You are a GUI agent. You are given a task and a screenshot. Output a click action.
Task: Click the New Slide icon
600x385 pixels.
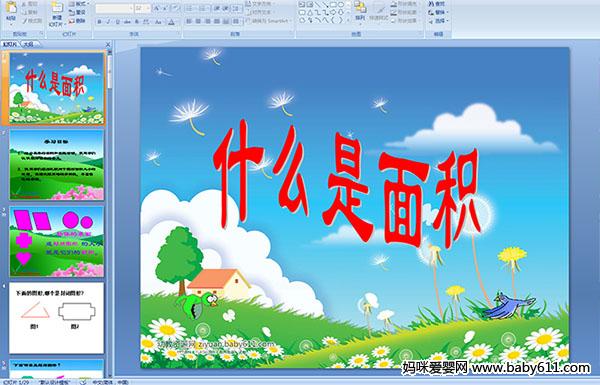coord(57,8)
